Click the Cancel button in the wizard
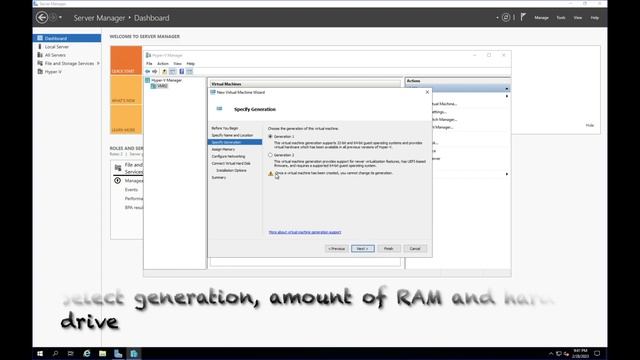This screenshot has height=360, width=640. [415, 249]
